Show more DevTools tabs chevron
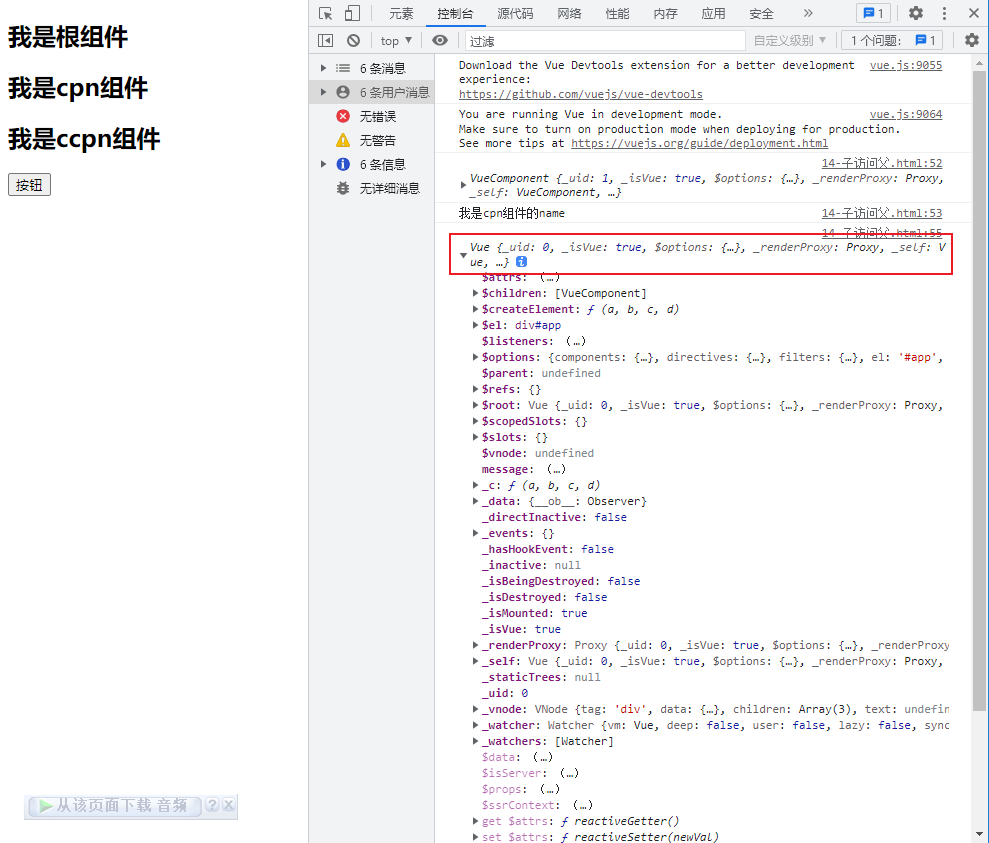The height and width of the screenshot is (843, 989). coord(808,13)
